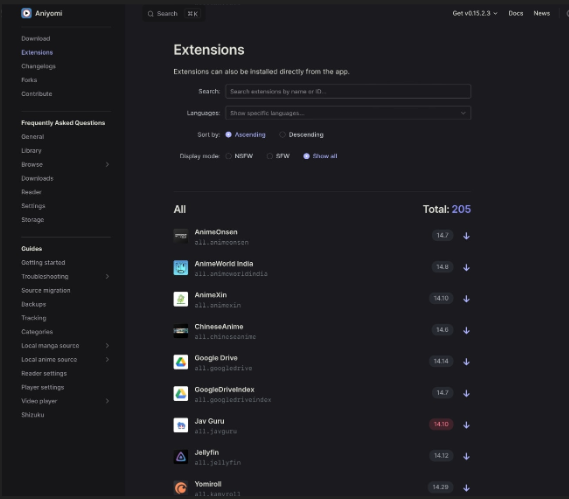Viewport: 569px width, 499px height.
Task: Select SFW display mode
Action: pyautogui.click(x=278, y=156)
